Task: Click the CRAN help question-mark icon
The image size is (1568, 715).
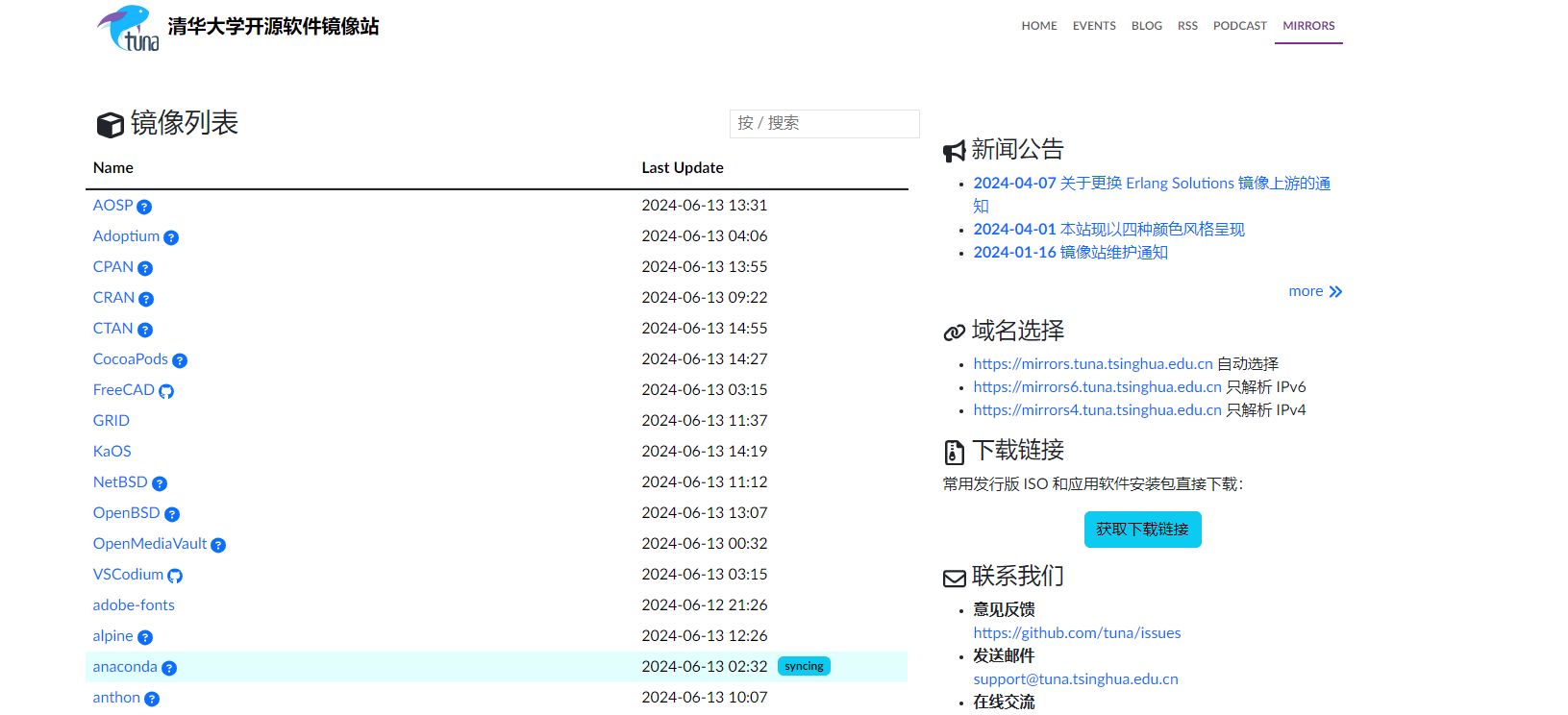Action: pos(146,299)
